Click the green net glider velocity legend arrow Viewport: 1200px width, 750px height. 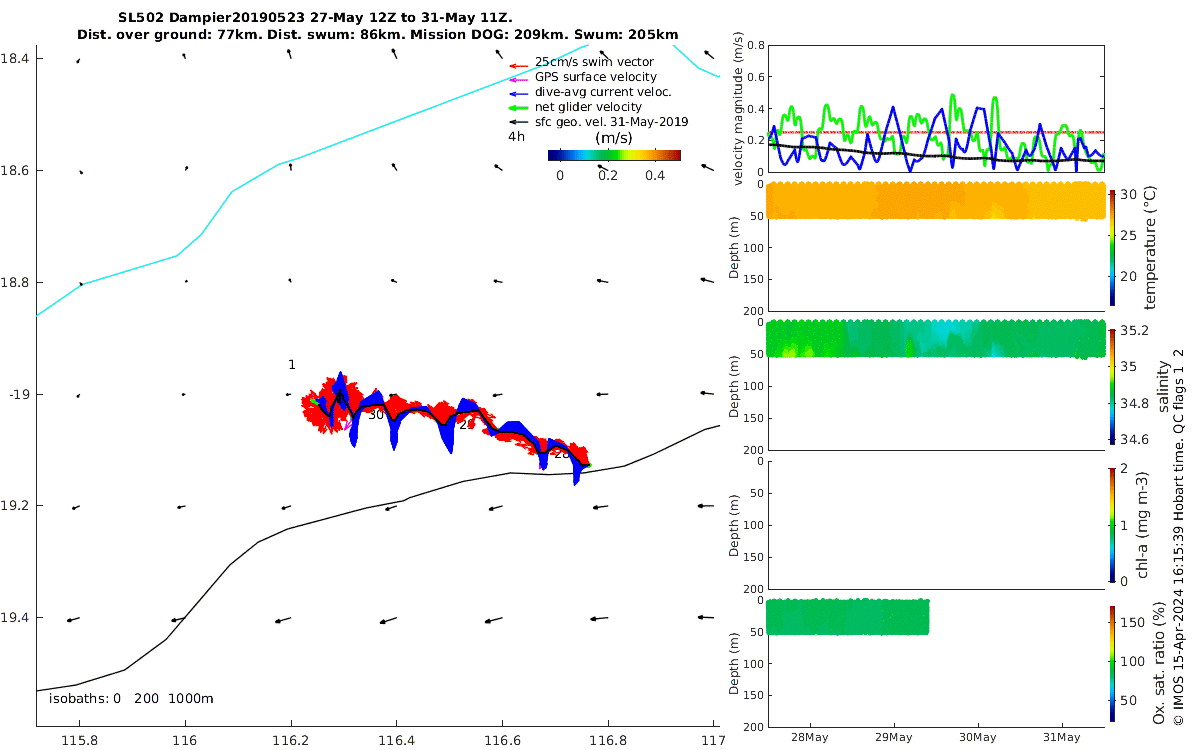[x=518, y=108]
